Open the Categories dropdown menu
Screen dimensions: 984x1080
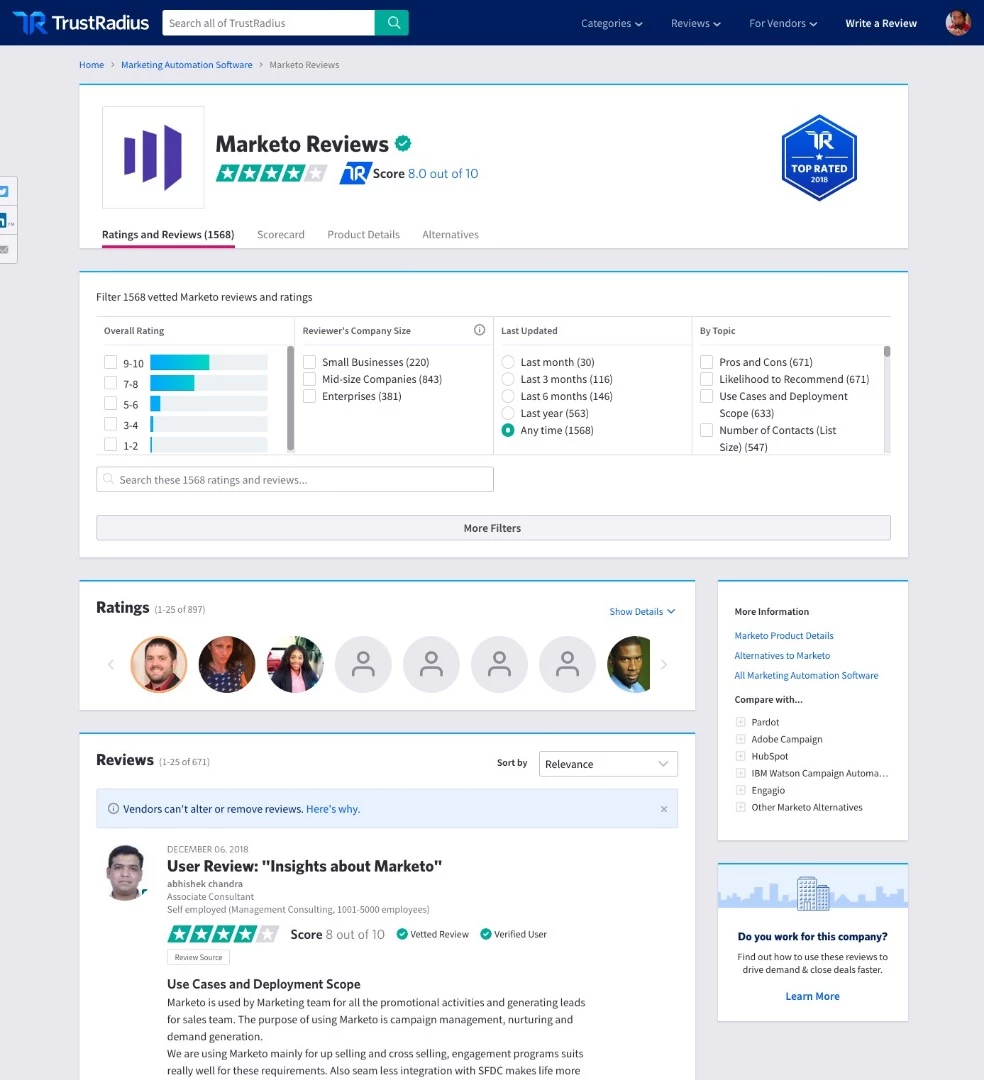pos(611,23)
